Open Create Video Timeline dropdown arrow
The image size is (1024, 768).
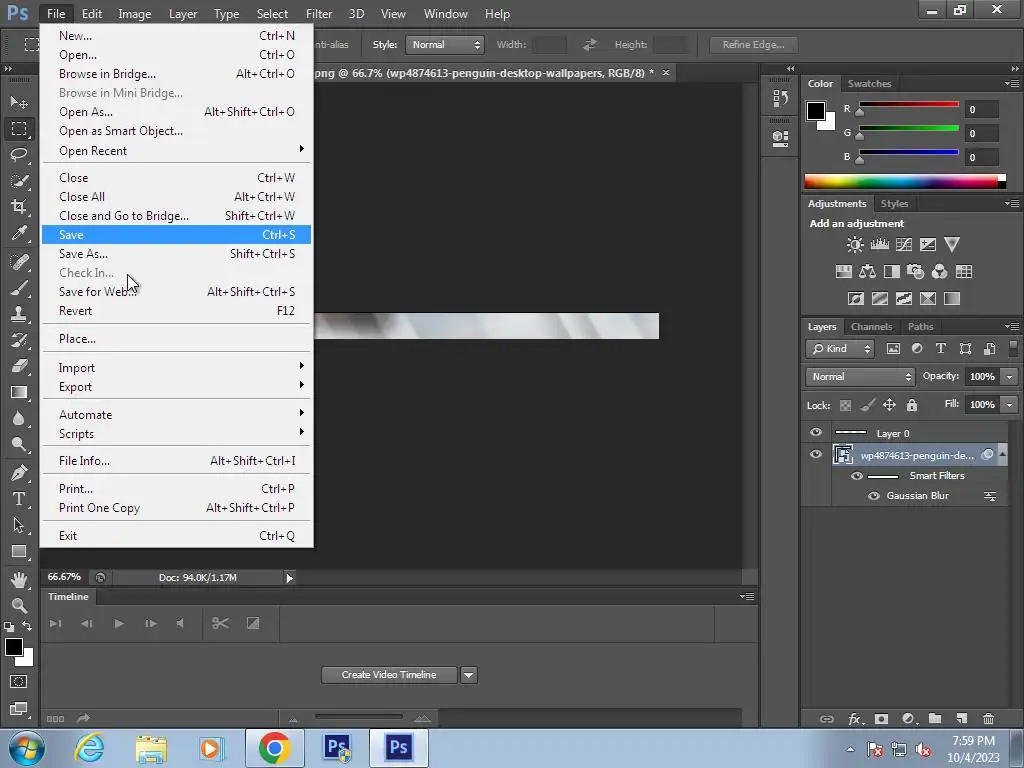pos(469,675)
